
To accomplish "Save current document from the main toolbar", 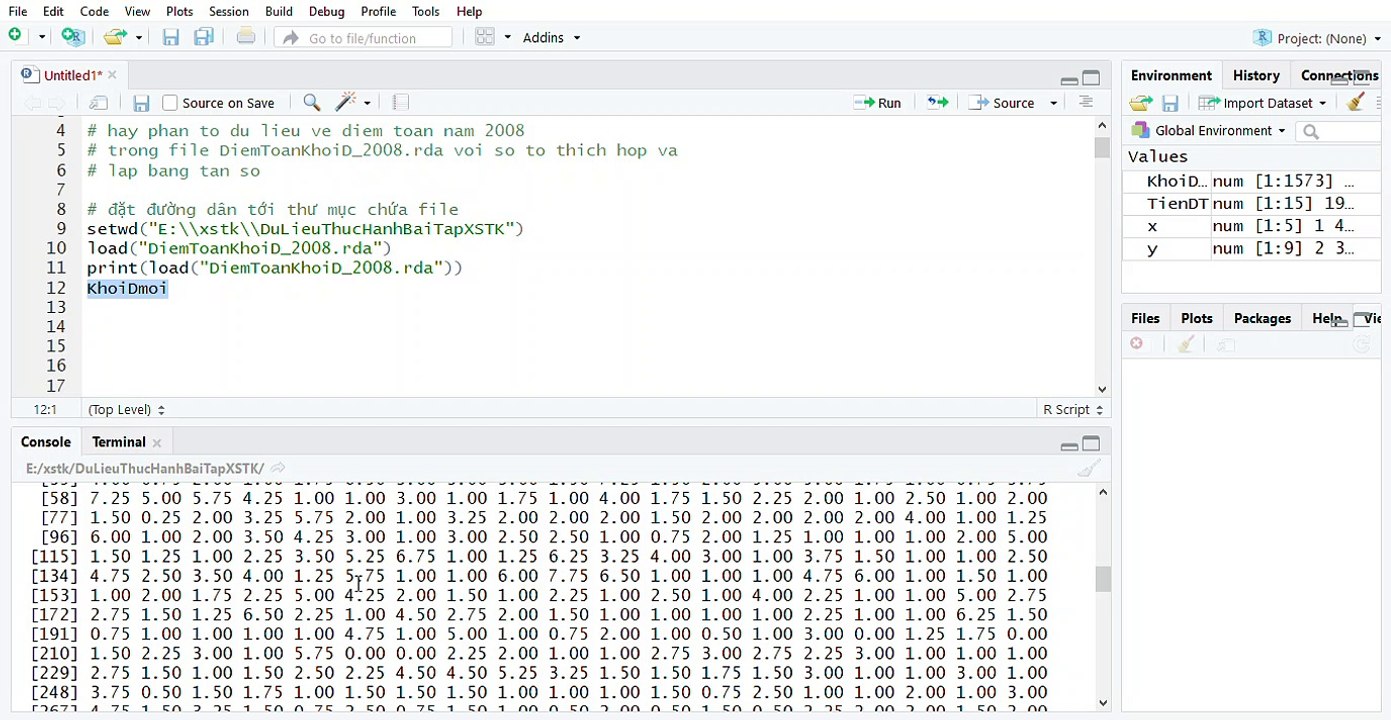I will (171, 37).
